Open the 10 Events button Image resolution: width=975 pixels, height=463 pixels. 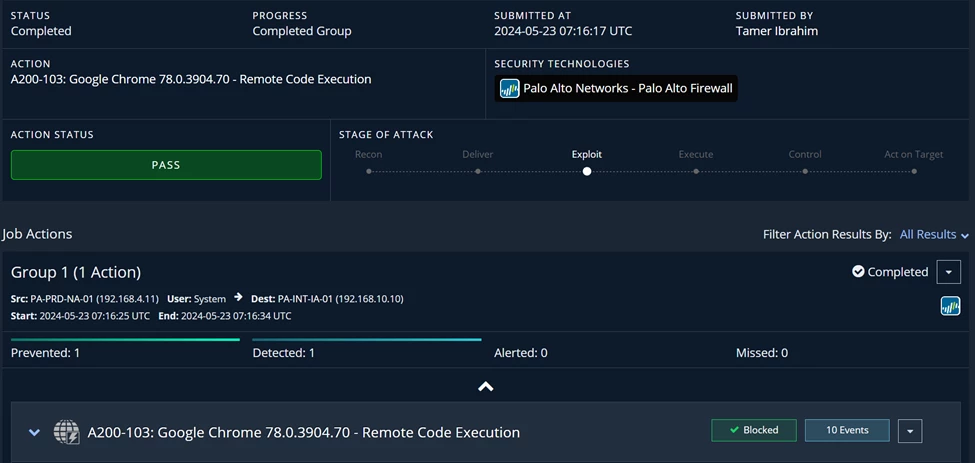click(848, 430)
